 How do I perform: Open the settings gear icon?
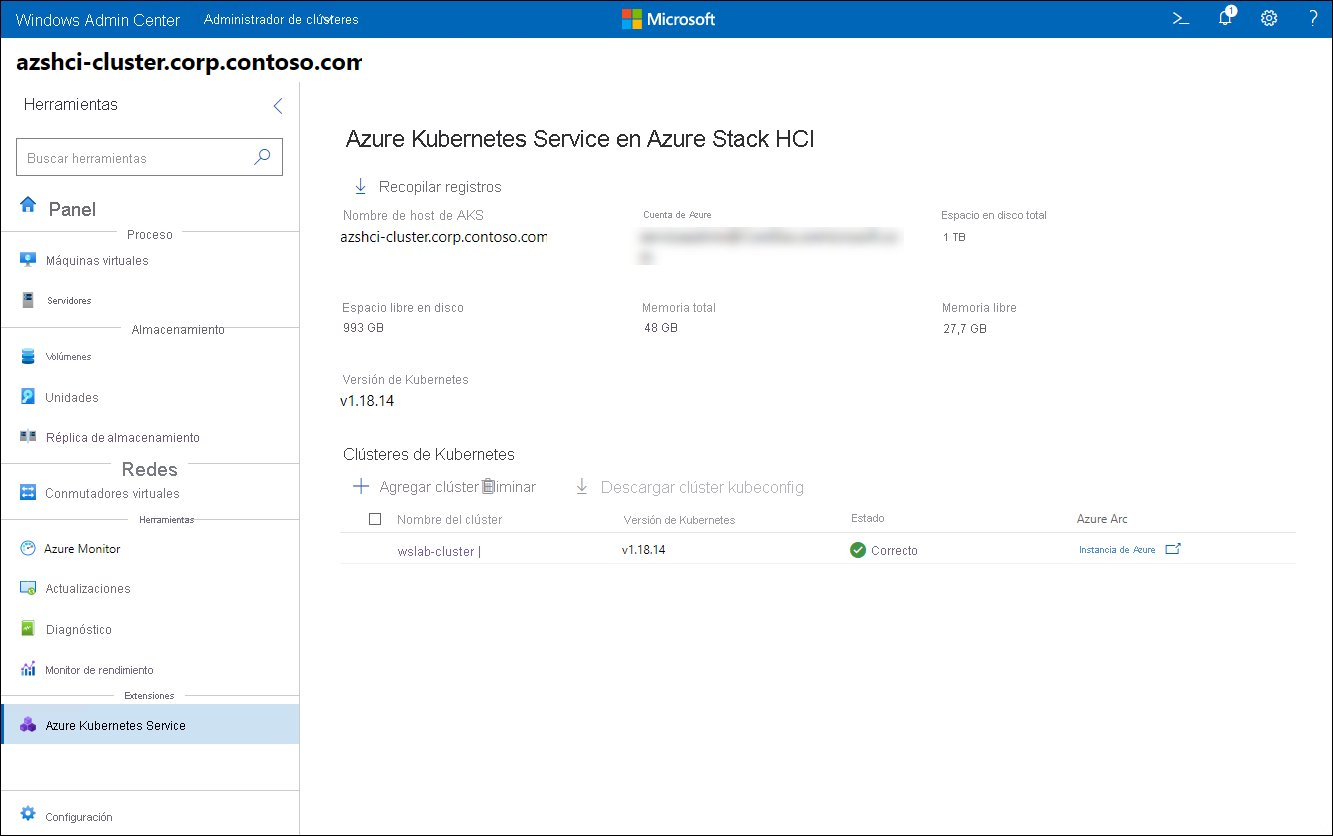(1269, 19)
